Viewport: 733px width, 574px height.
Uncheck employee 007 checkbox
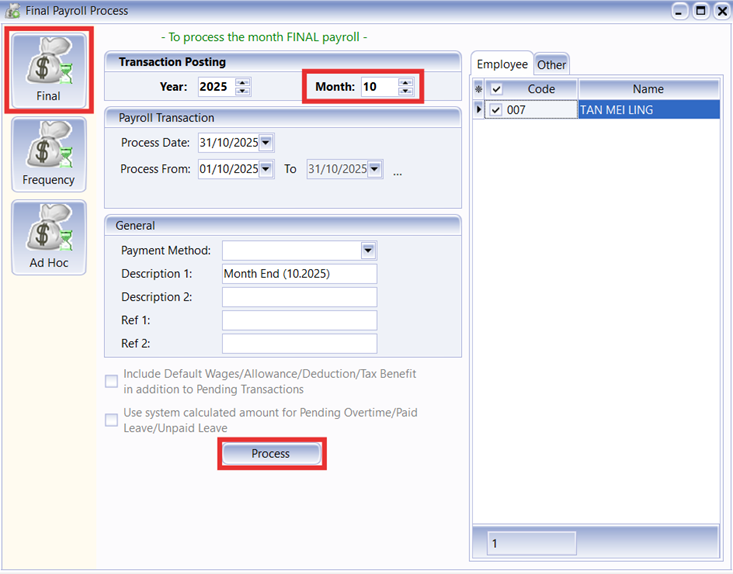pyautogui.click(x=496, y=110)
